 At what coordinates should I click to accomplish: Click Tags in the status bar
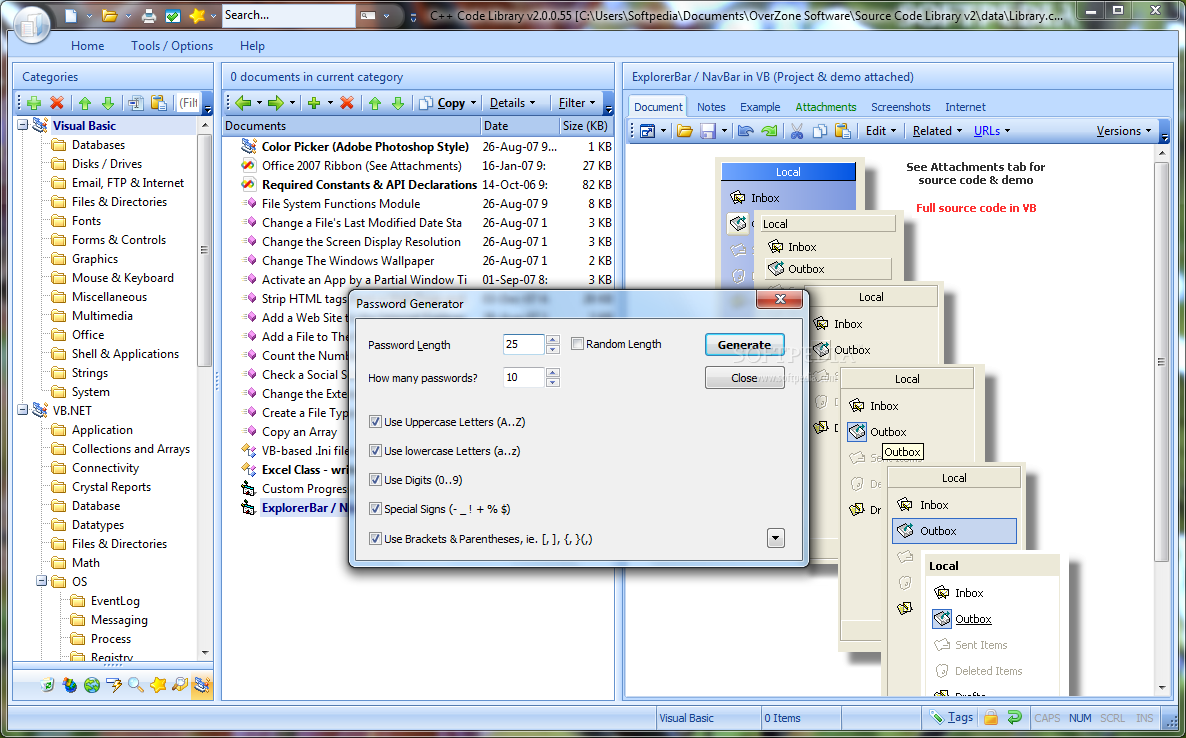tap(952, 717)
